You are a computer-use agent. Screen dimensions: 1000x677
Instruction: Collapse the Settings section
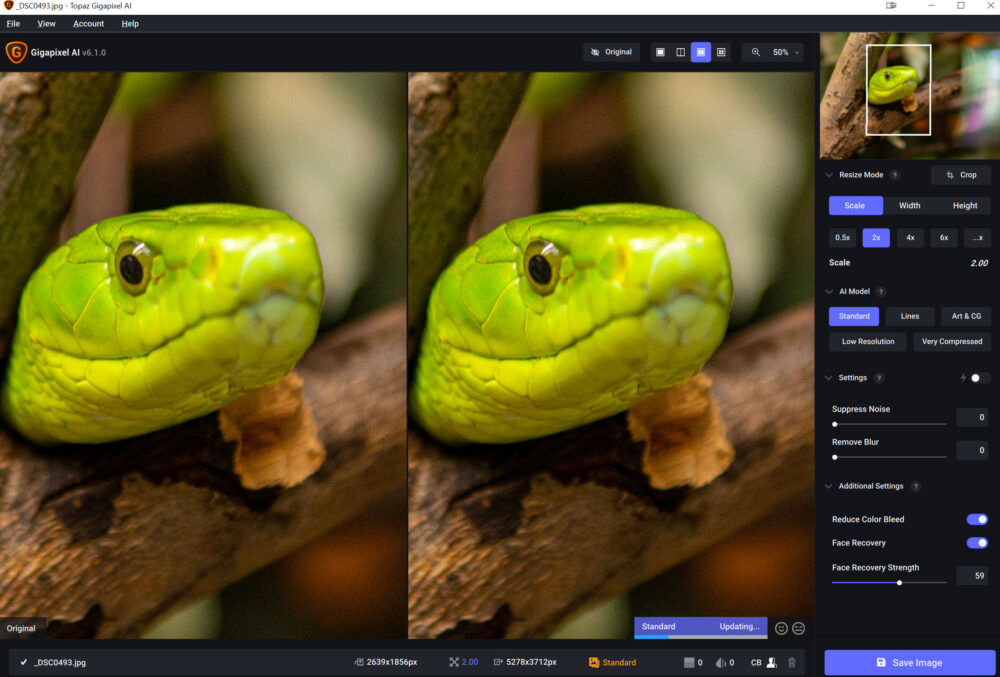[828, 378]
